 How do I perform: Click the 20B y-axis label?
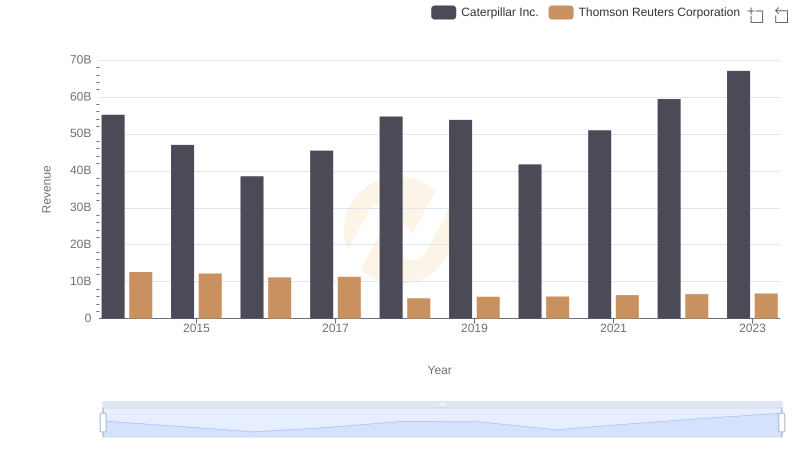[x=81, y=244]
